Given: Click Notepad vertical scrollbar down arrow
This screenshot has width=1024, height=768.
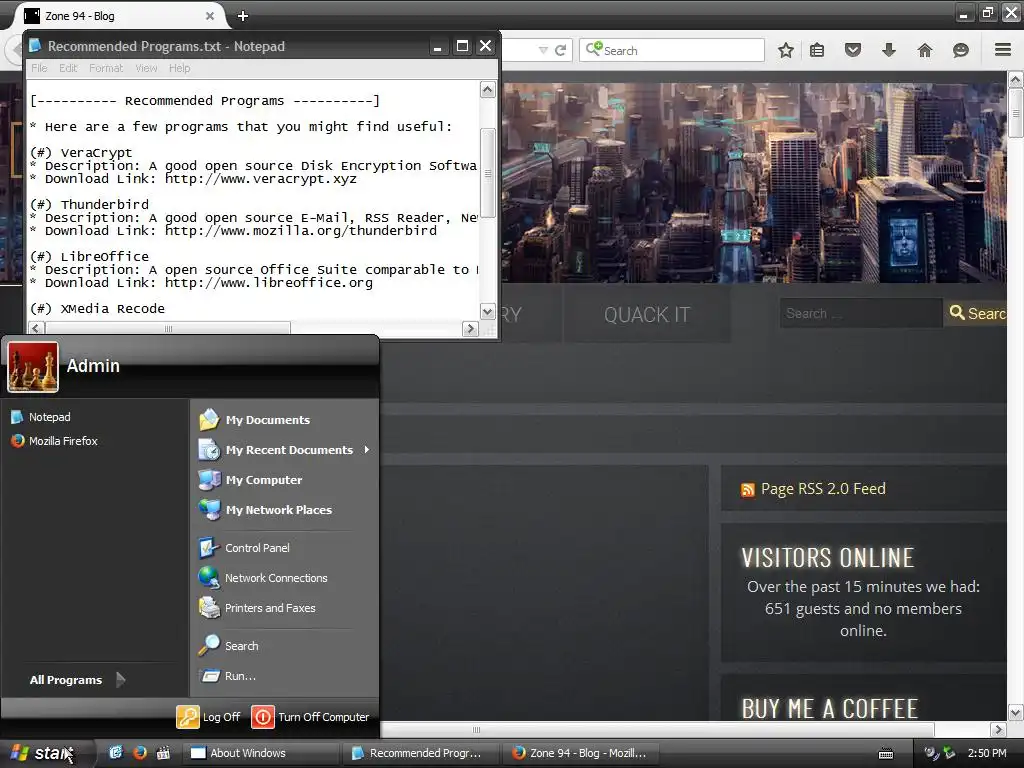Looking at the screenshot, I should pos(488,312).
